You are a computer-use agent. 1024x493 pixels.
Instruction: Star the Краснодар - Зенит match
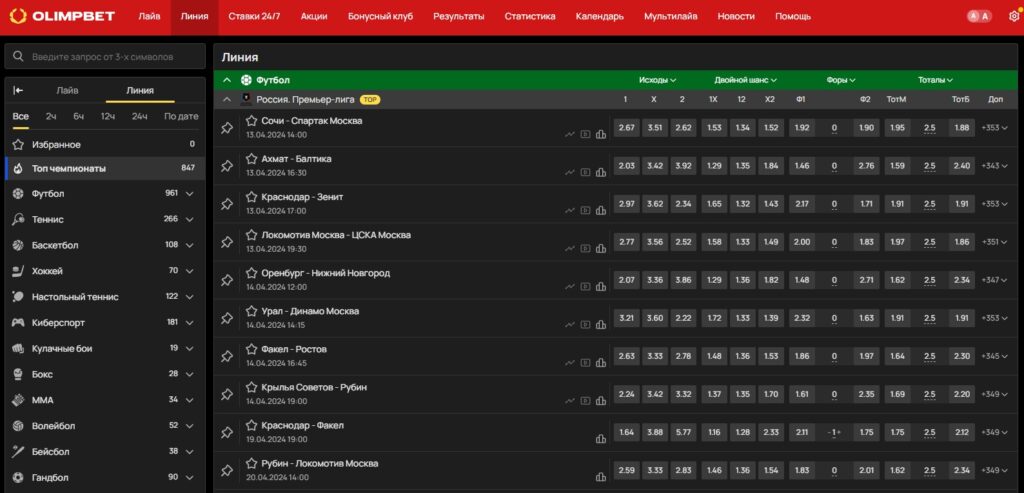click(x=251, y=197)
